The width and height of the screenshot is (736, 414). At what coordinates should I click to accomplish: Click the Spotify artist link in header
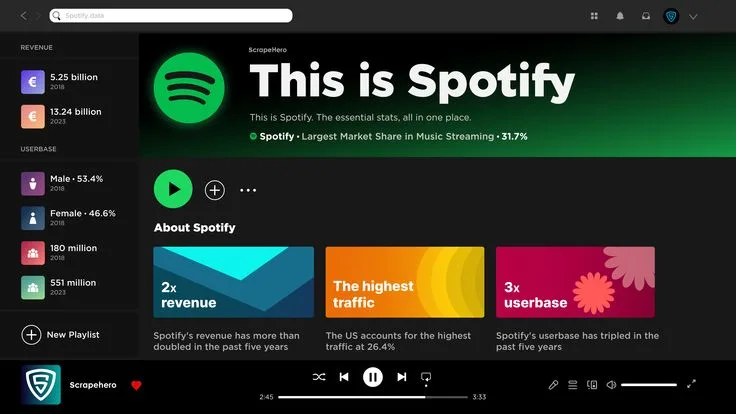click(277, 137)
